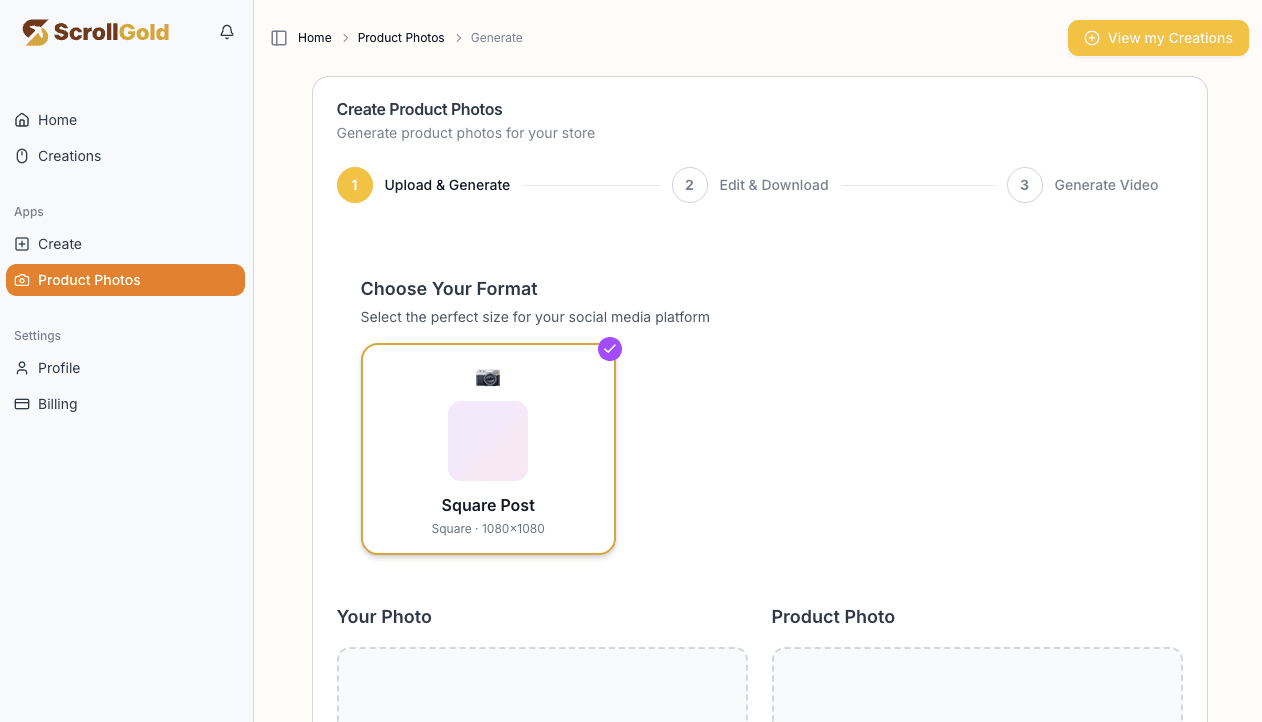
Task: Click the View my Creations button
Action: click(x=1158, y=37)
